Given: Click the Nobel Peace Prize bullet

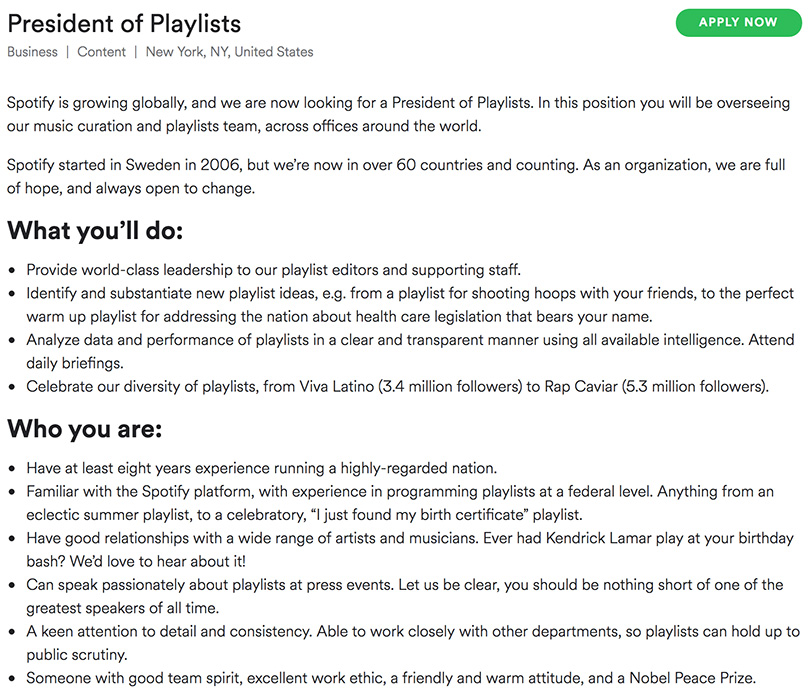Looking at the screenshot, I should click(391, 678).
